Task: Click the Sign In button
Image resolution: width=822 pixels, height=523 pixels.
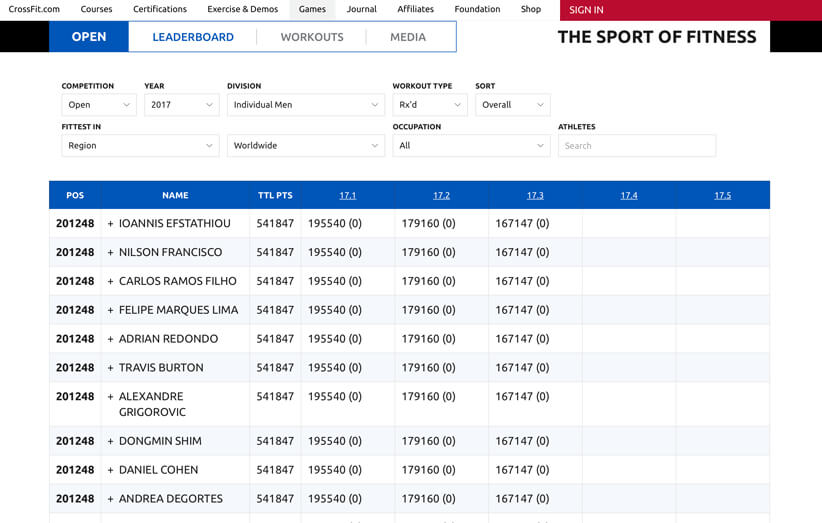Action: pos(586,10)
